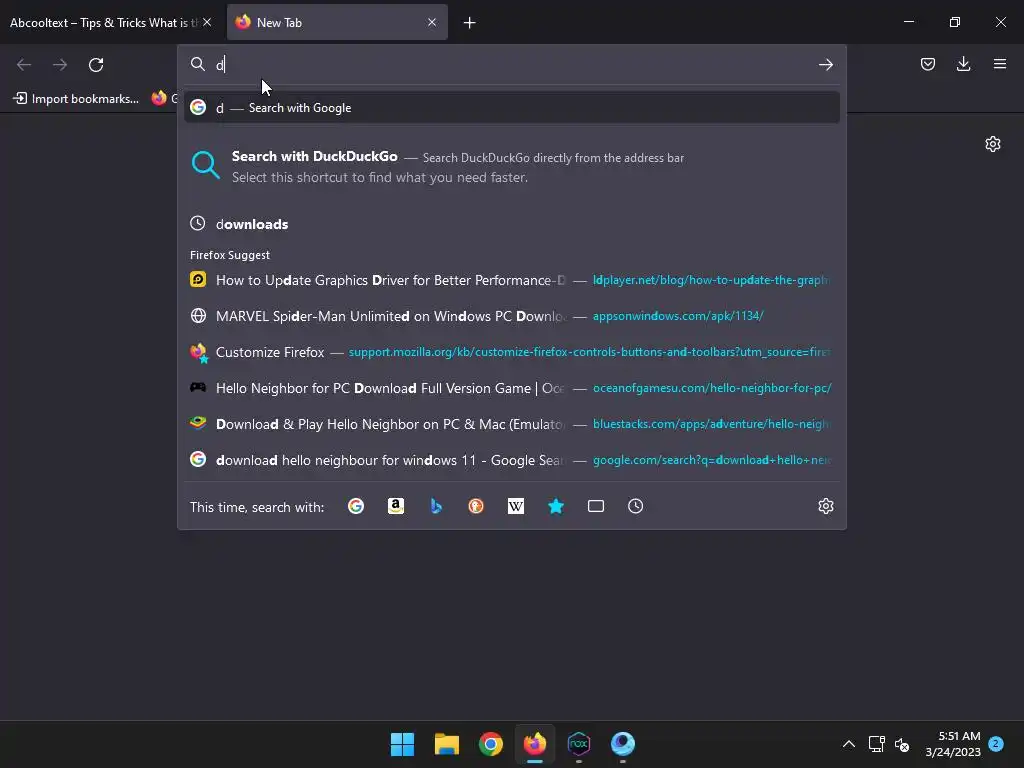This screenshot has width=1024, height=768.
Task: Select the New Tab tab
Action: pyautogui.click(x=337, y=22)
